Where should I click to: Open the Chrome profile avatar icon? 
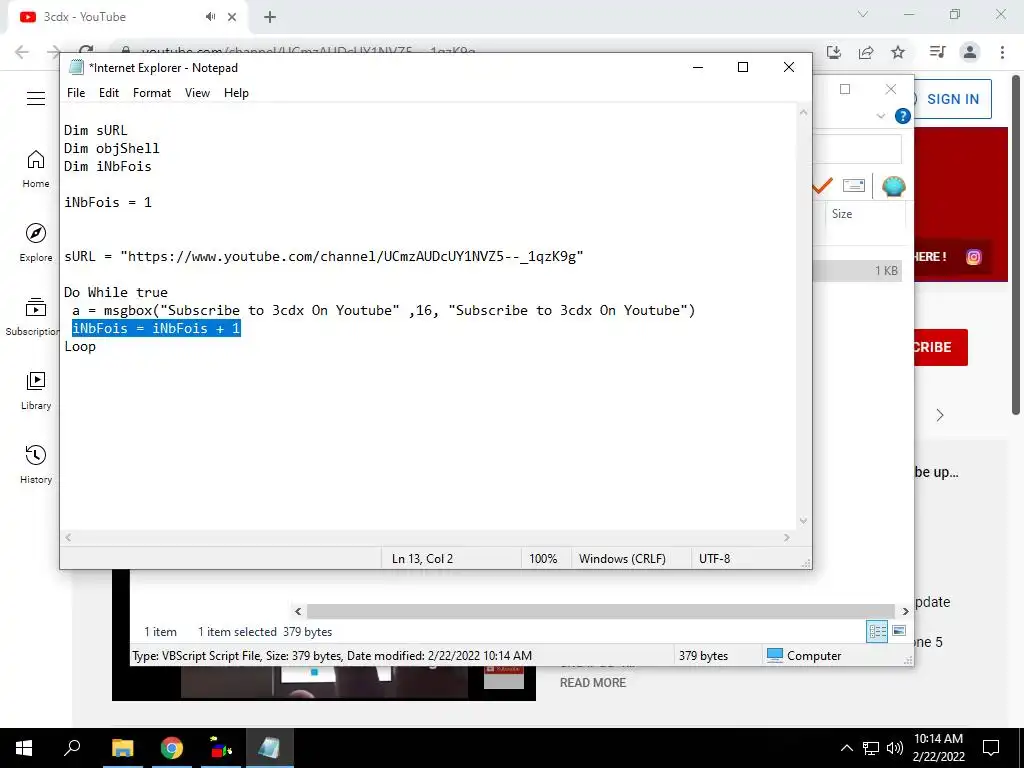pyautogui.click(x=970, y=52)
